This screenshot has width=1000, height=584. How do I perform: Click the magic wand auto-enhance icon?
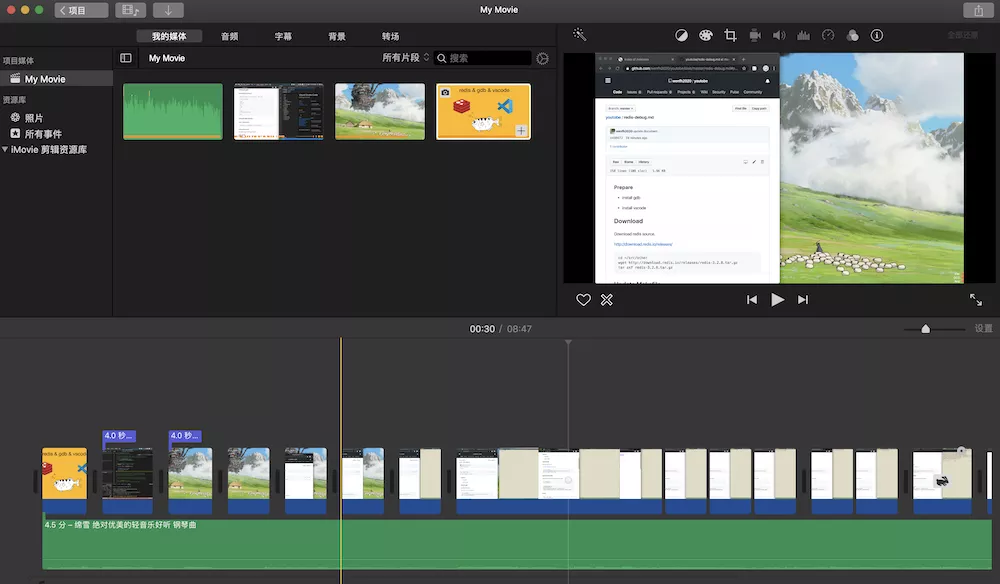click(x=579, y=35)
